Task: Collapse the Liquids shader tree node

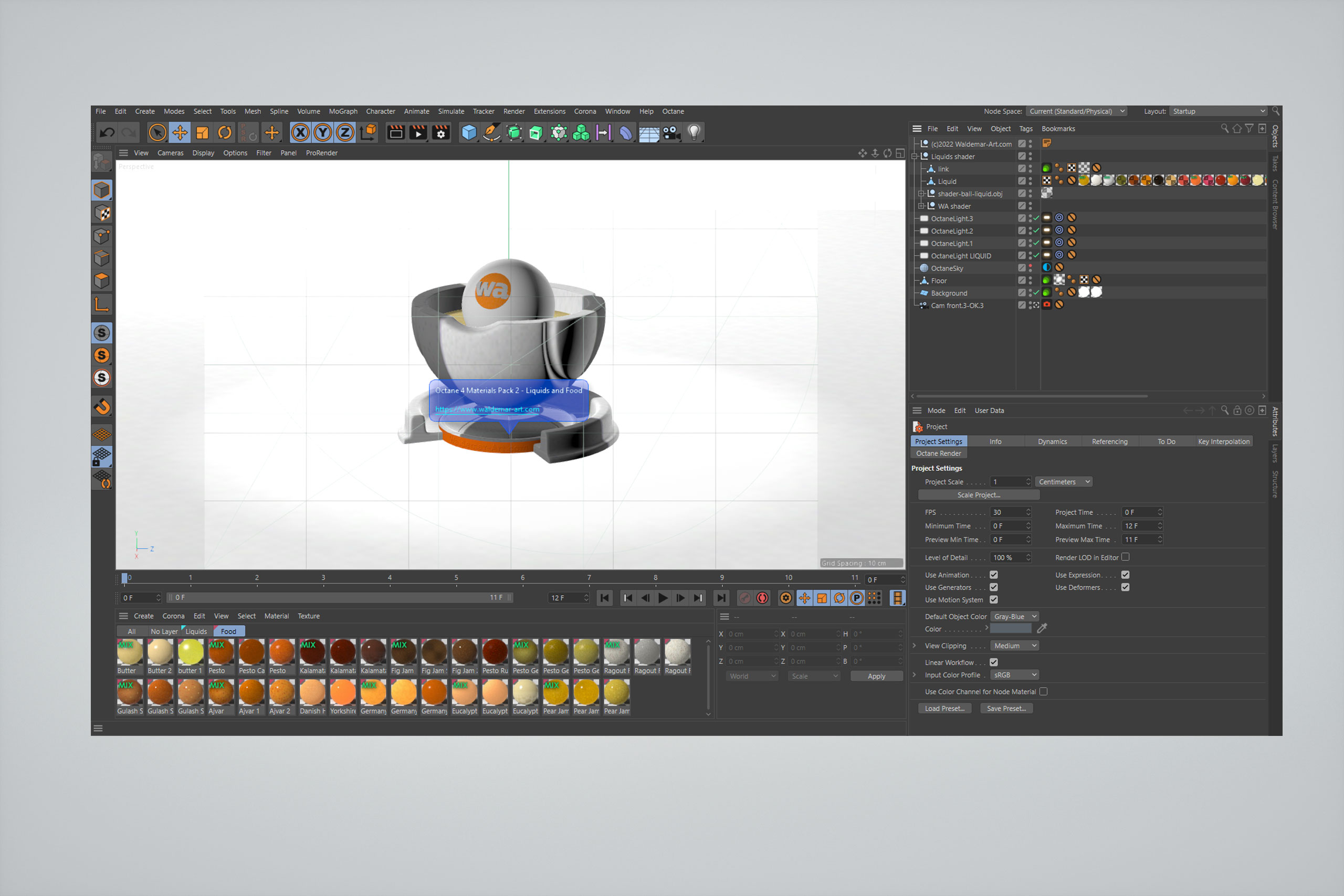Action: coord(914,156)
